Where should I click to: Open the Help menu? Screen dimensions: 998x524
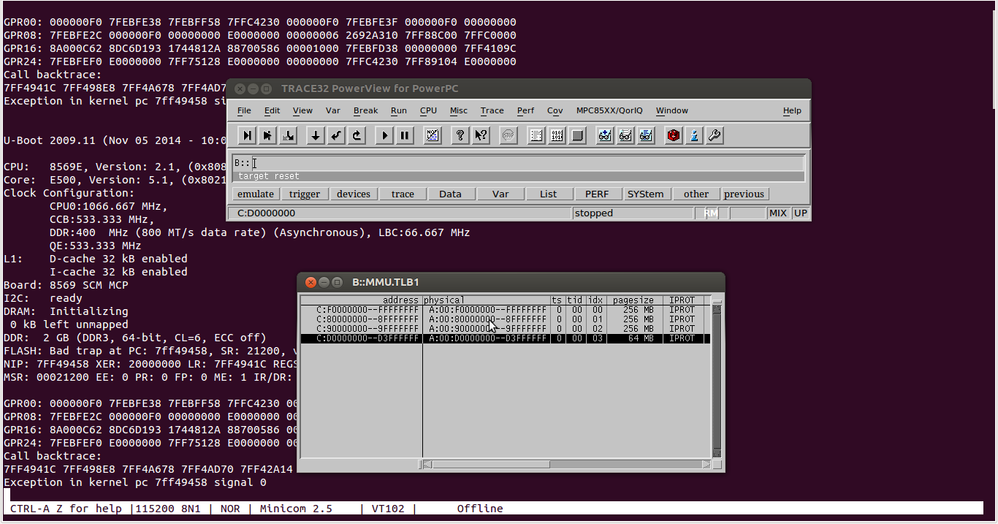pyautogui.click(x=792, y=110)
